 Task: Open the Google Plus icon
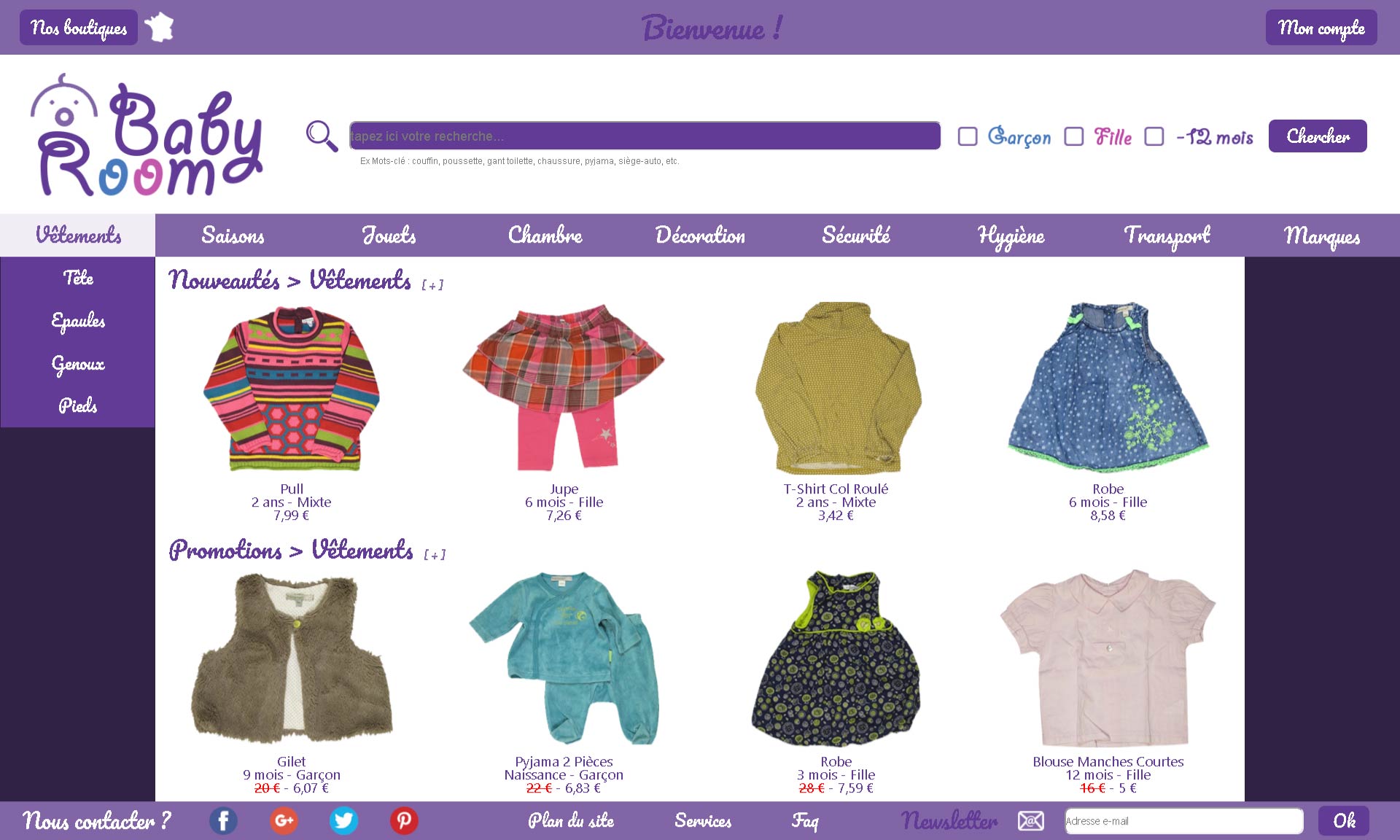[x=284, y=821]
